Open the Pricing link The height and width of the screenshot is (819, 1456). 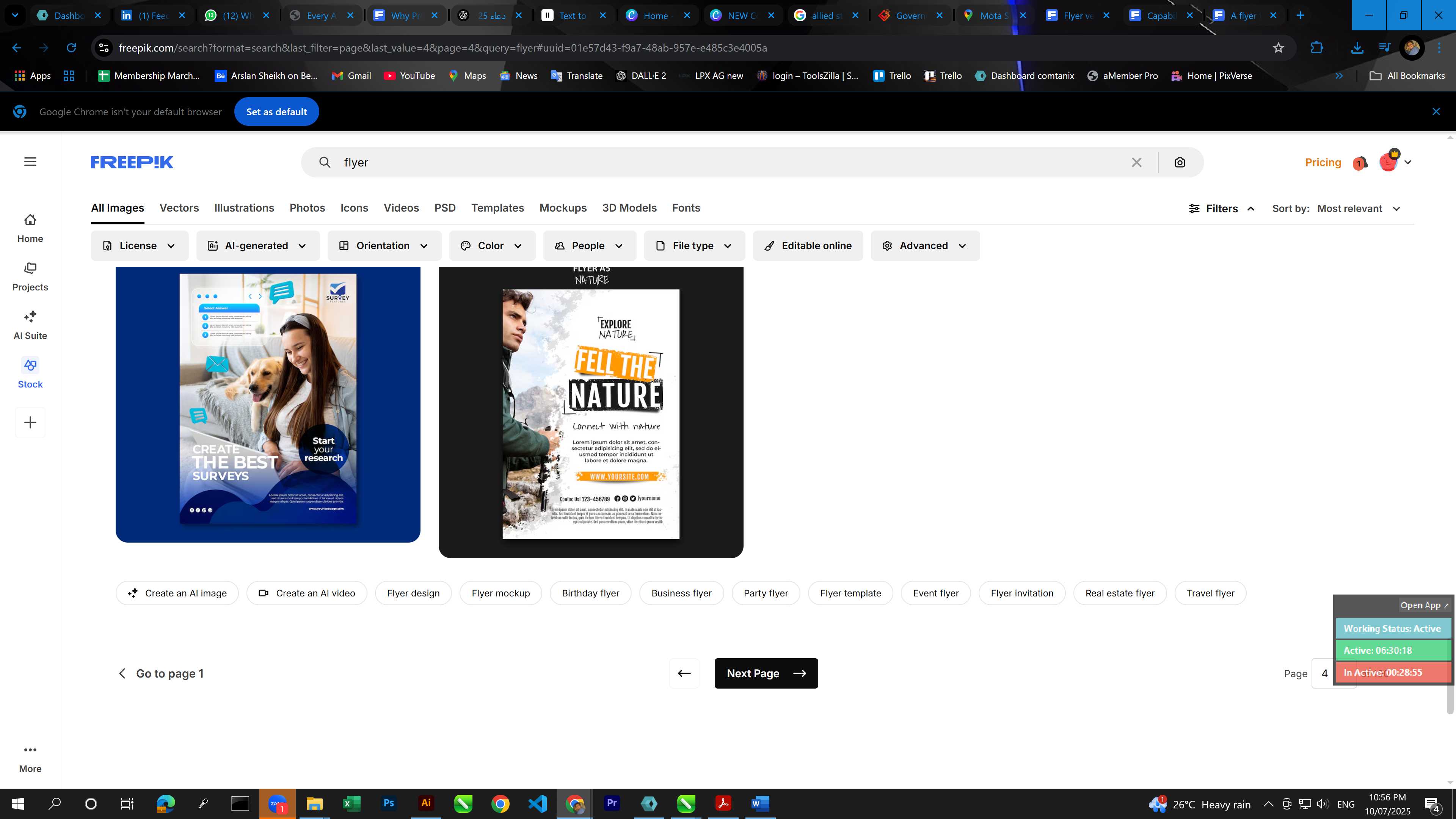(1323, 163)
